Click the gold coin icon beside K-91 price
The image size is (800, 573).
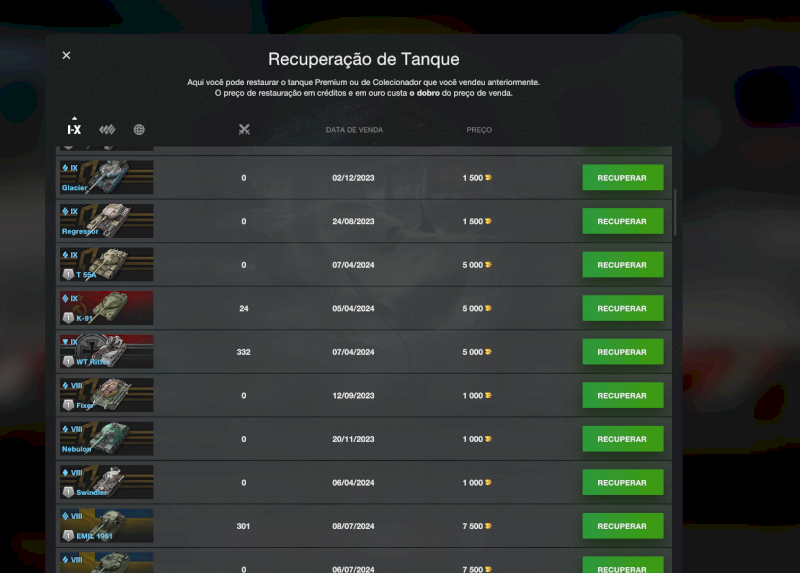(488, 309)
